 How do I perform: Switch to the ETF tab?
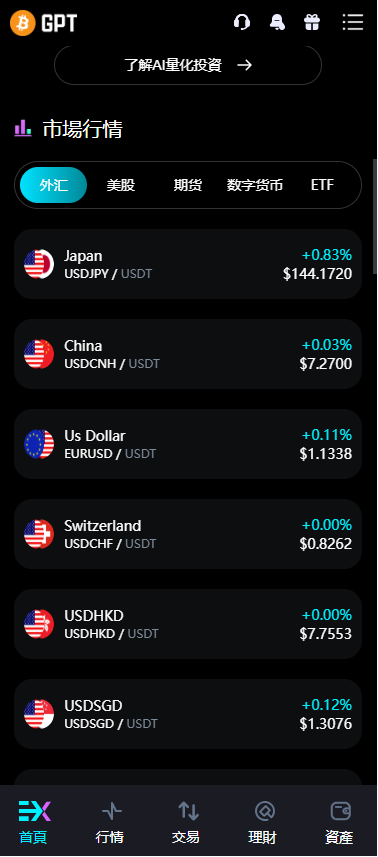(x=322, y=185)
